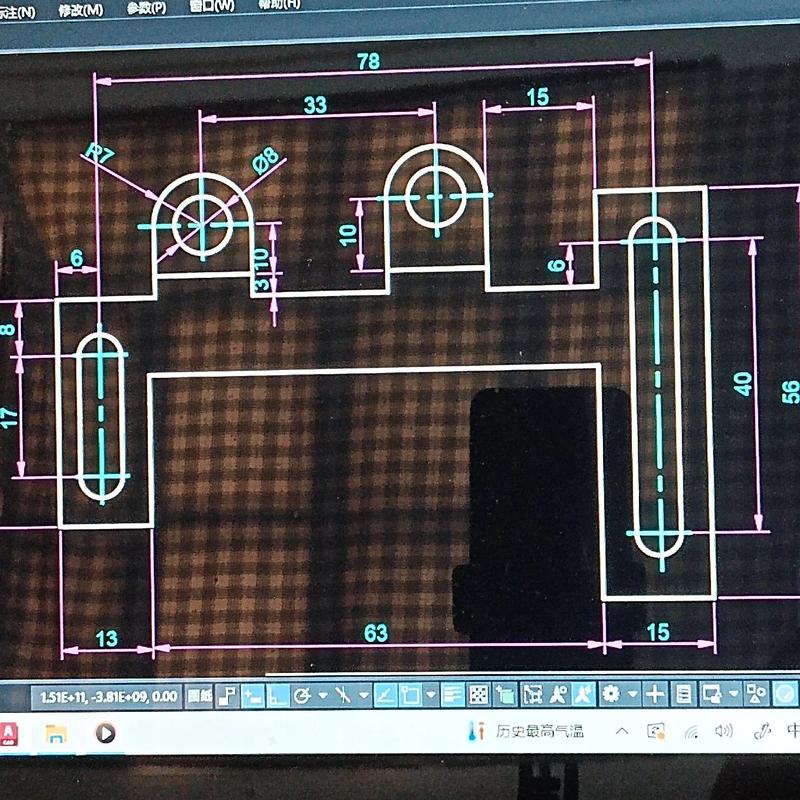Viewport: 800px width, 800px height.
Task: Toggle 2D object snap
Action: pyautogui.click(x=411, y=690)
